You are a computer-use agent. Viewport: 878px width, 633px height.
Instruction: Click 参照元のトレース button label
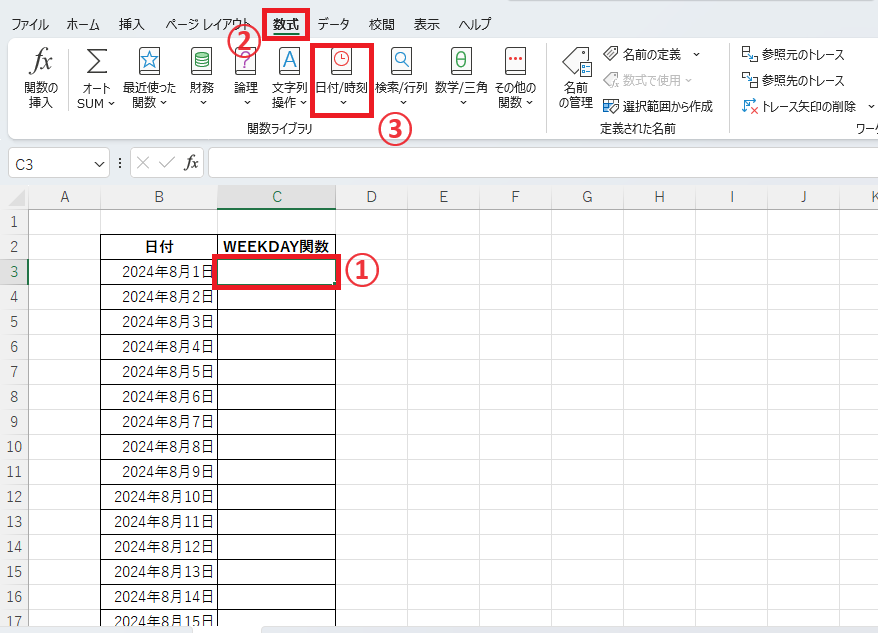point(803,55)
